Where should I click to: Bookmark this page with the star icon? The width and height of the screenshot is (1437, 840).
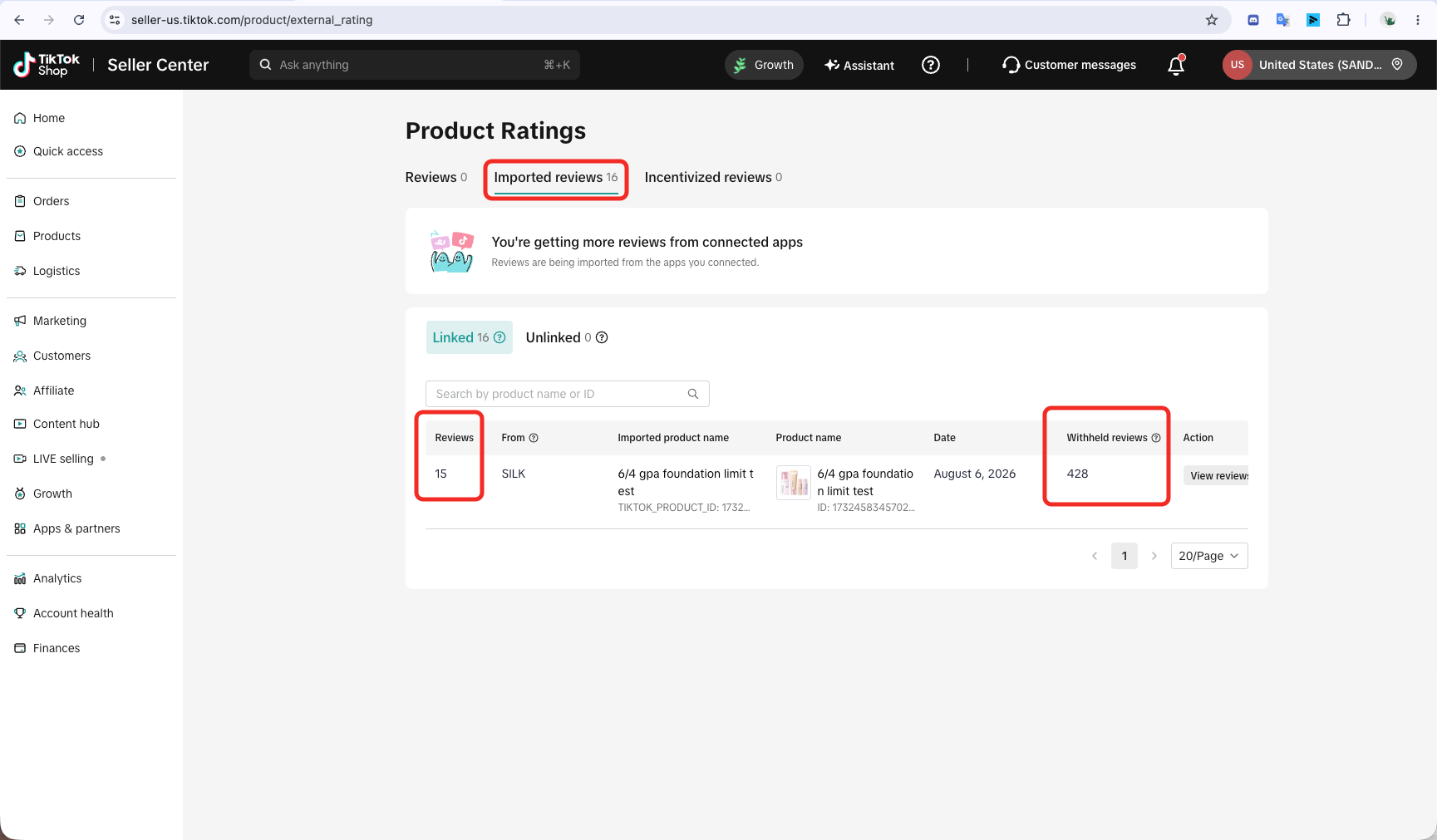(1212, 20)
